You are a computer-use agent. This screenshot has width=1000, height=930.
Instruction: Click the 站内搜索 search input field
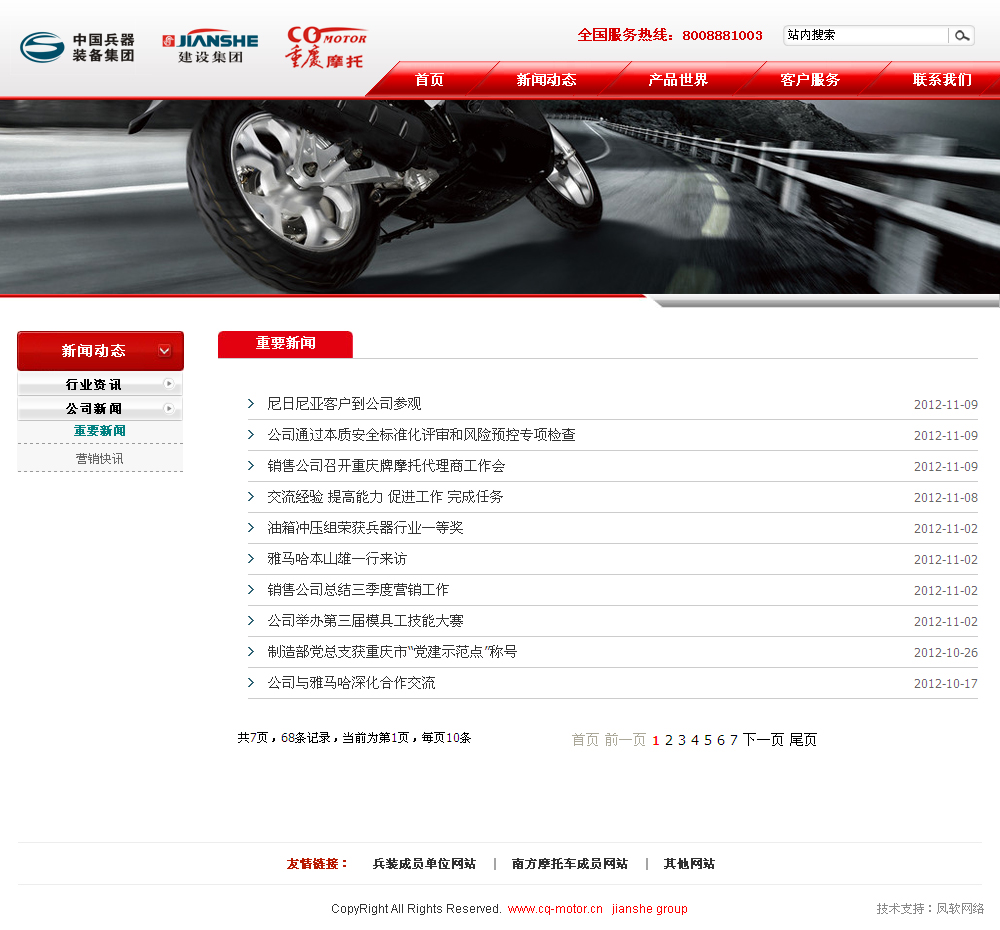click(864, 35)
